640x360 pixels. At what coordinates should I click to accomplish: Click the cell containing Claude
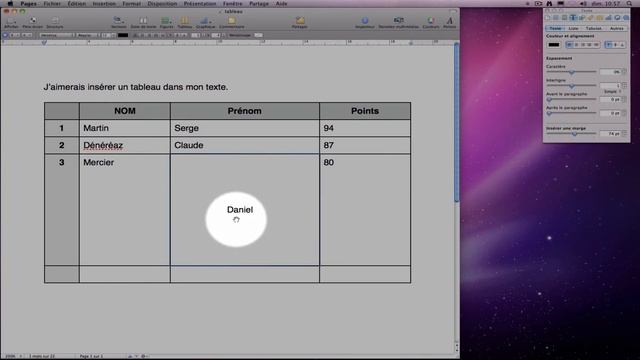[x=244, y=145]
